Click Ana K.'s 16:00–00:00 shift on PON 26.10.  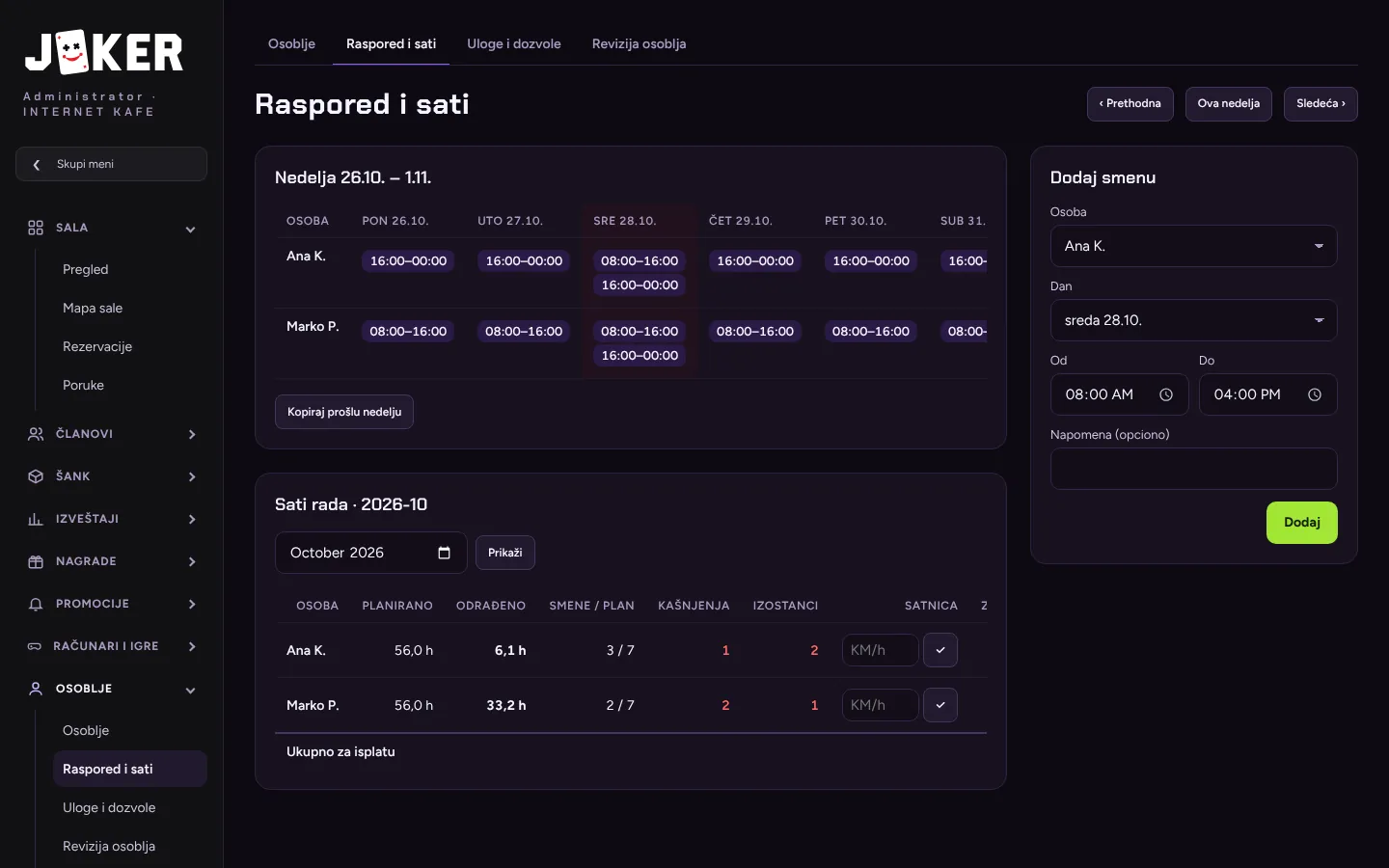pyautogui.click(x=408, y=261)
